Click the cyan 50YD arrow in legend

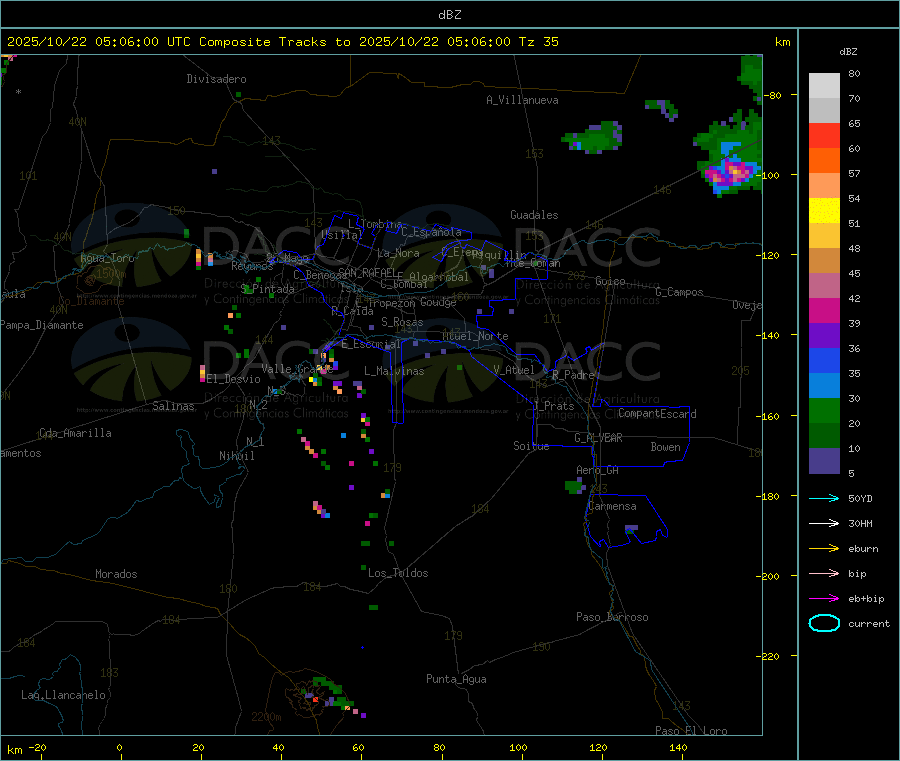[x=824, y=498]
